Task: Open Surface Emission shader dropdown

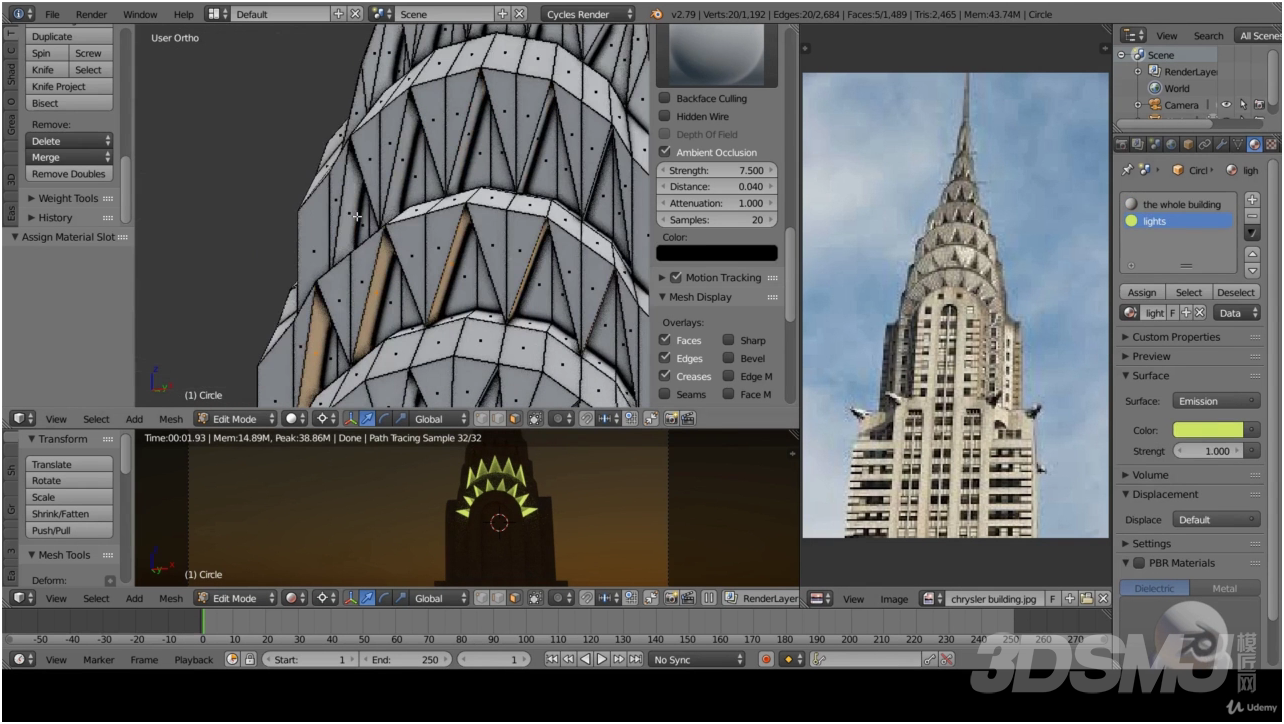Action: [x=1216, y=401]
